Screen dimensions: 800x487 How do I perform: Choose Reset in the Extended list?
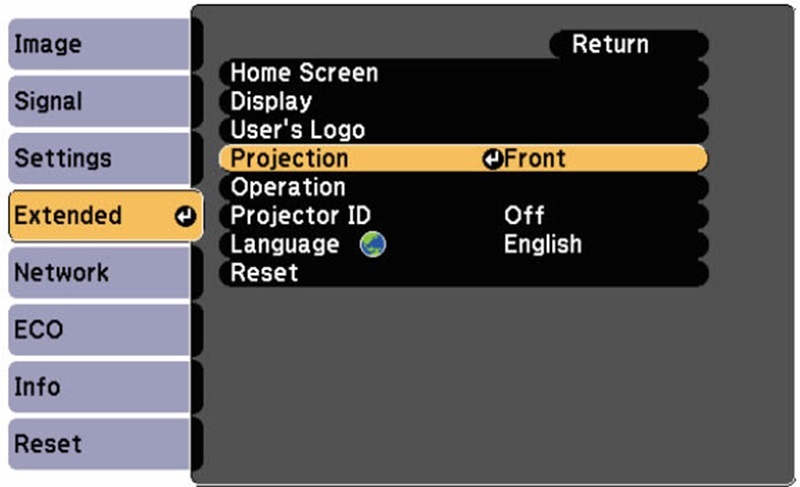pos(464,273)
